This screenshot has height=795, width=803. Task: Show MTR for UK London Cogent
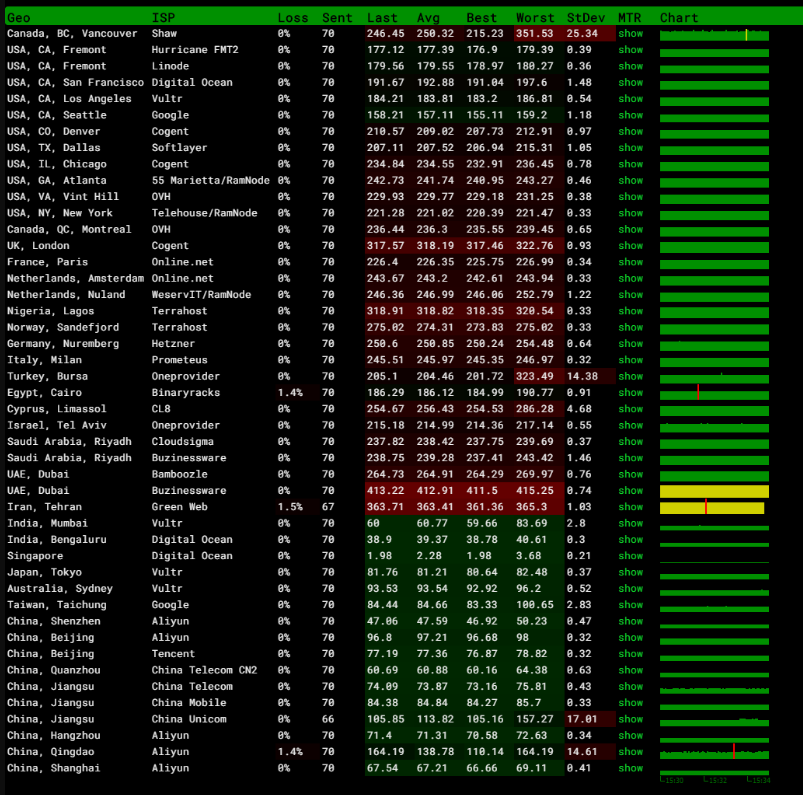pyautogui.click(x=630, y=246)
